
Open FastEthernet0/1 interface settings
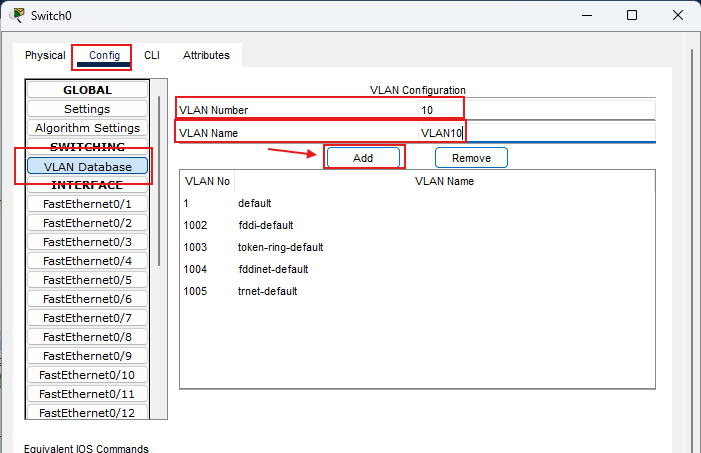[88, 204]
